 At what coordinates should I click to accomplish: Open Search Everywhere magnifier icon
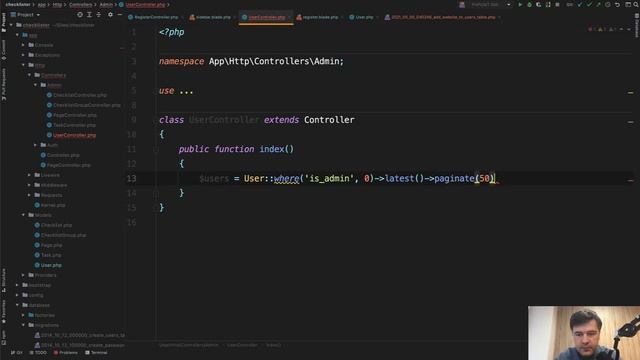pyautogui.click(x=636, y=5)
